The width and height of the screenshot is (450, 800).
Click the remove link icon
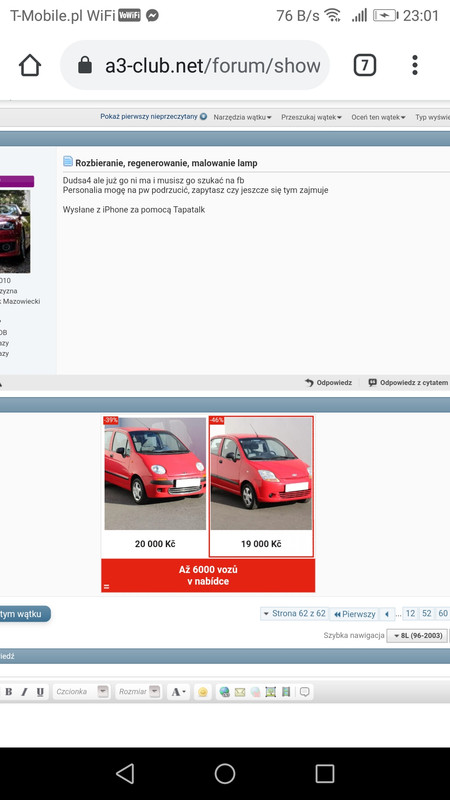[x=255, y=692]
